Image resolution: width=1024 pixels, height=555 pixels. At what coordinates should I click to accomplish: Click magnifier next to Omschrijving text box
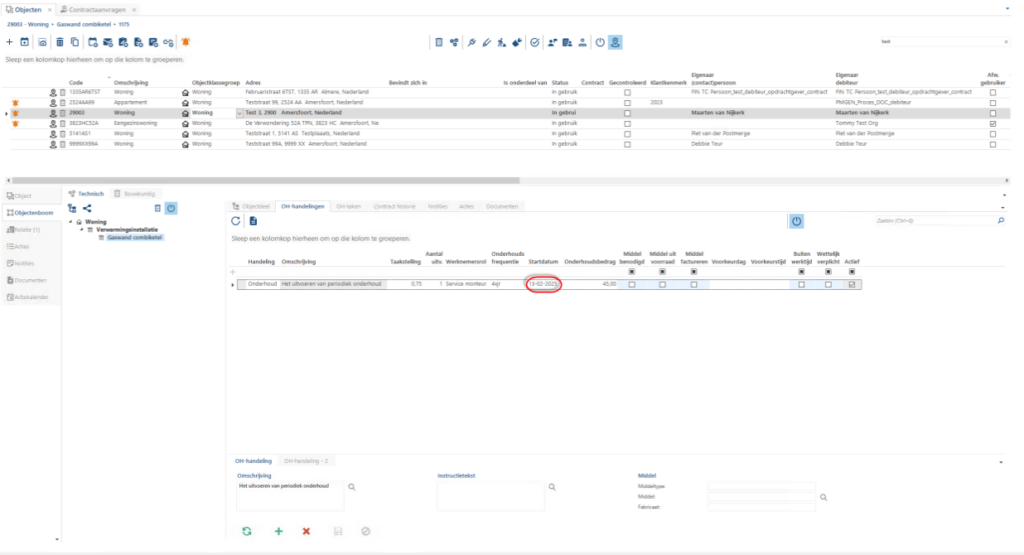pos(351,487)
